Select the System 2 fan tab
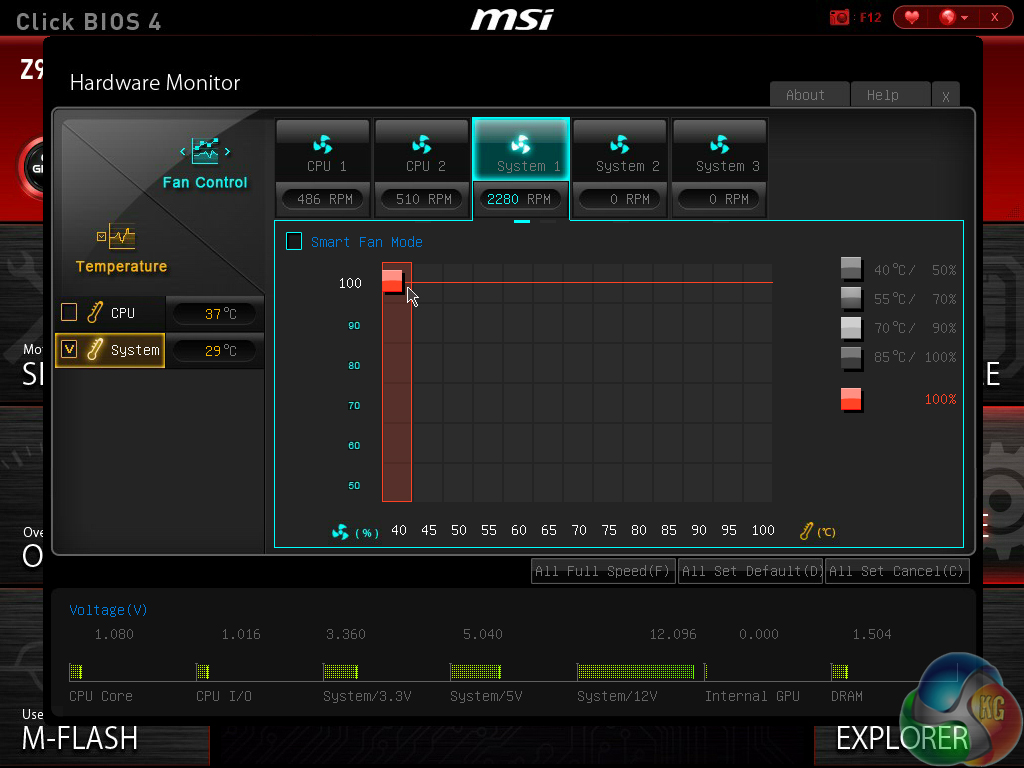 (620, 151)
